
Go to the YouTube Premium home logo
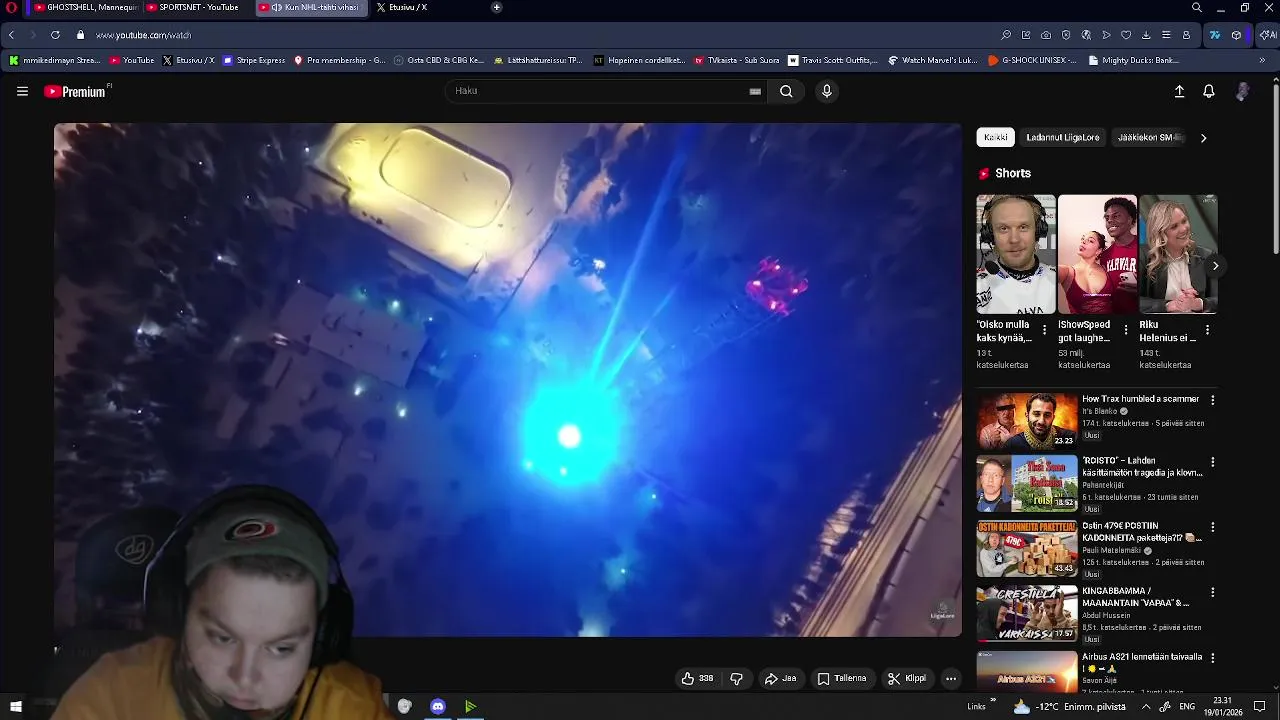click(x=77, y=91)
